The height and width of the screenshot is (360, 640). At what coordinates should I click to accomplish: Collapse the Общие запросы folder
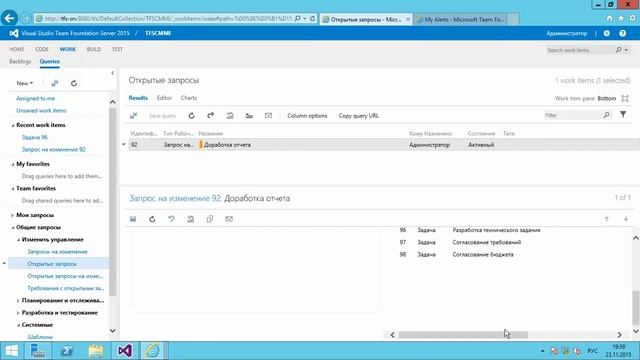(x=13, y=227)
